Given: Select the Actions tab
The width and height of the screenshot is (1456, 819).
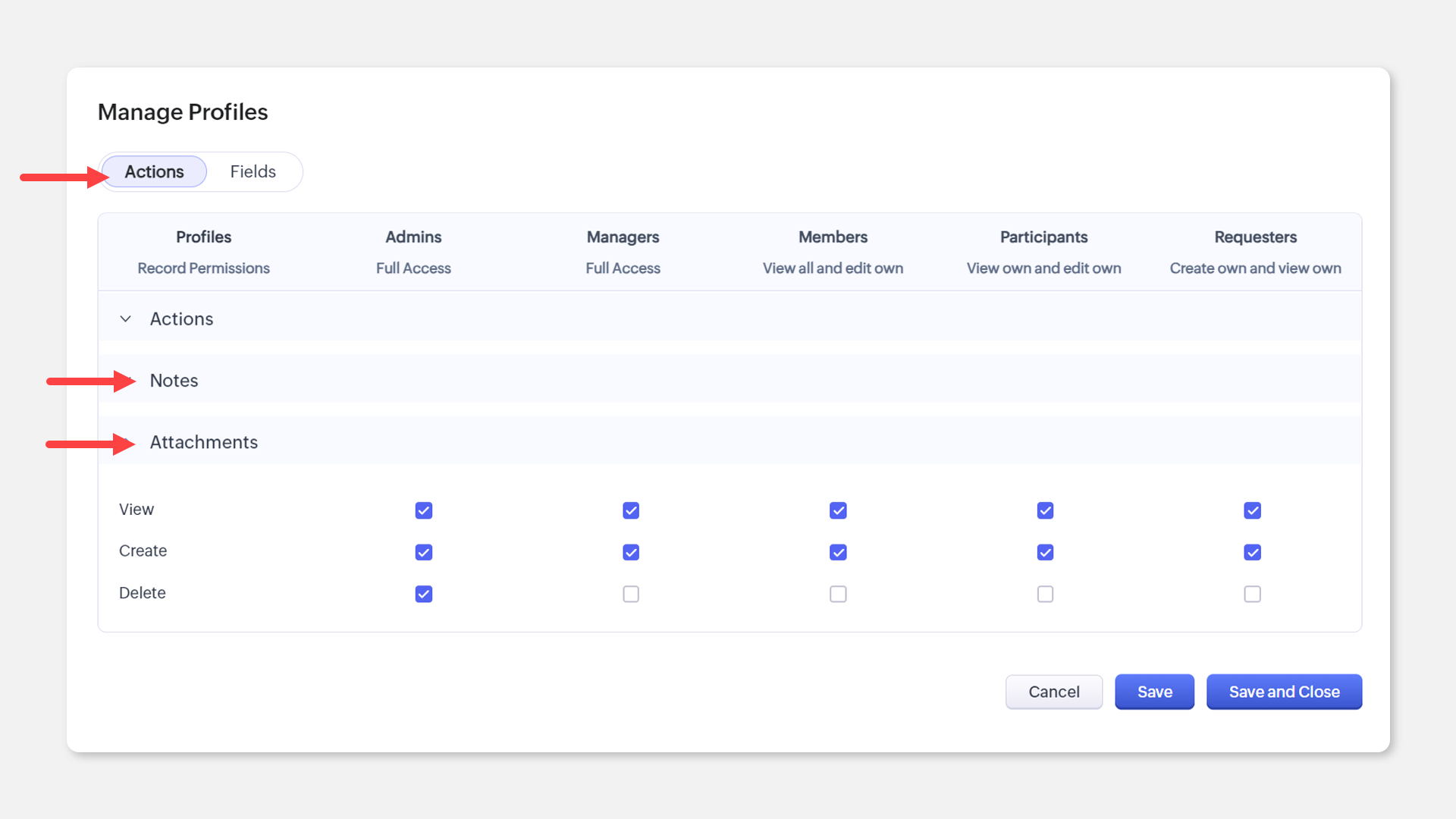Looking at the screenshot, I should tap(154, 172).
